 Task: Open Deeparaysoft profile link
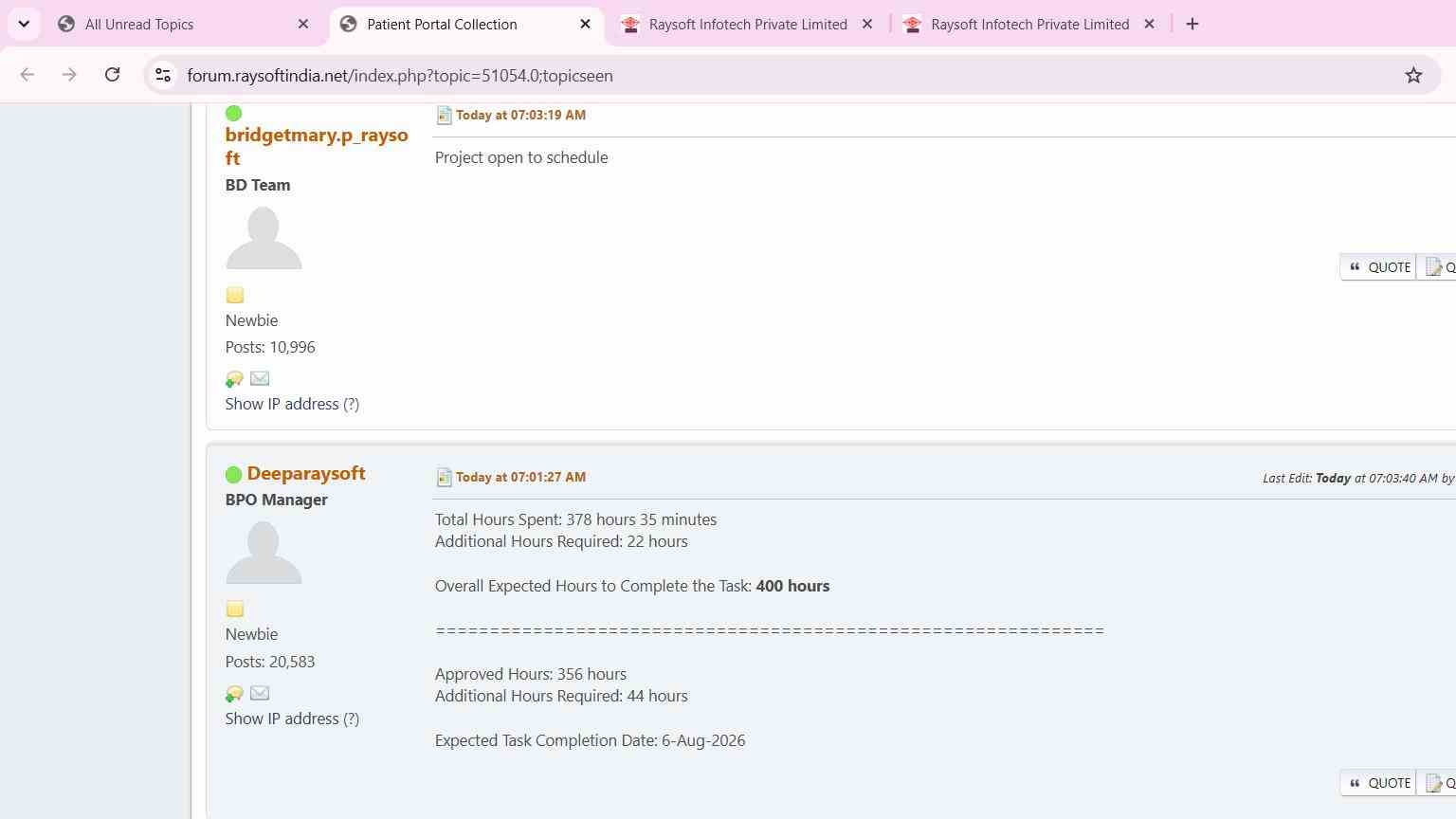click(306, 473)
